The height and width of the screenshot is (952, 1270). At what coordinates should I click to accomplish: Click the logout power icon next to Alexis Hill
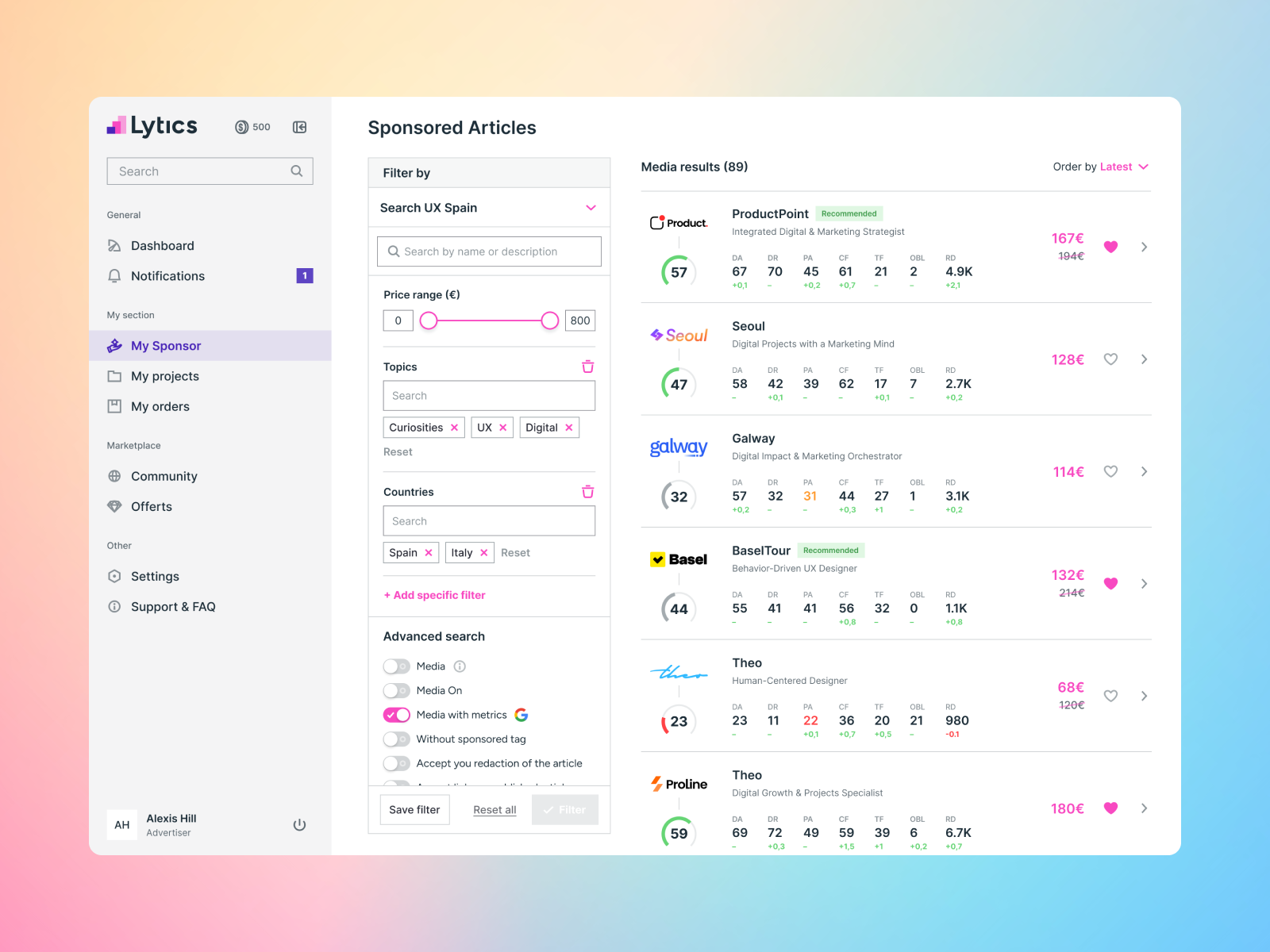299,824
